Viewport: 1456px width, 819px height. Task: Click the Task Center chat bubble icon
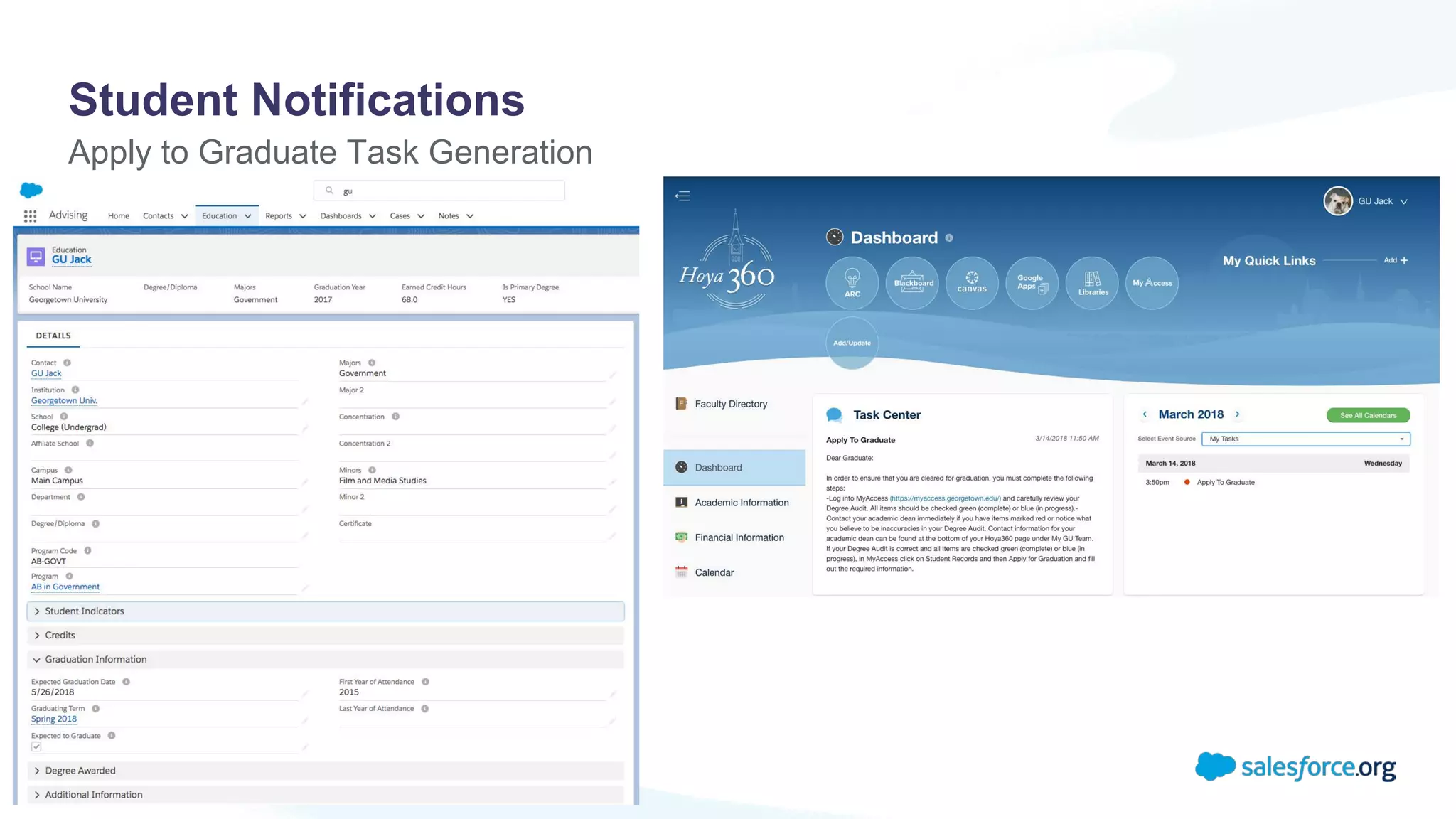(x=835, y=415)
